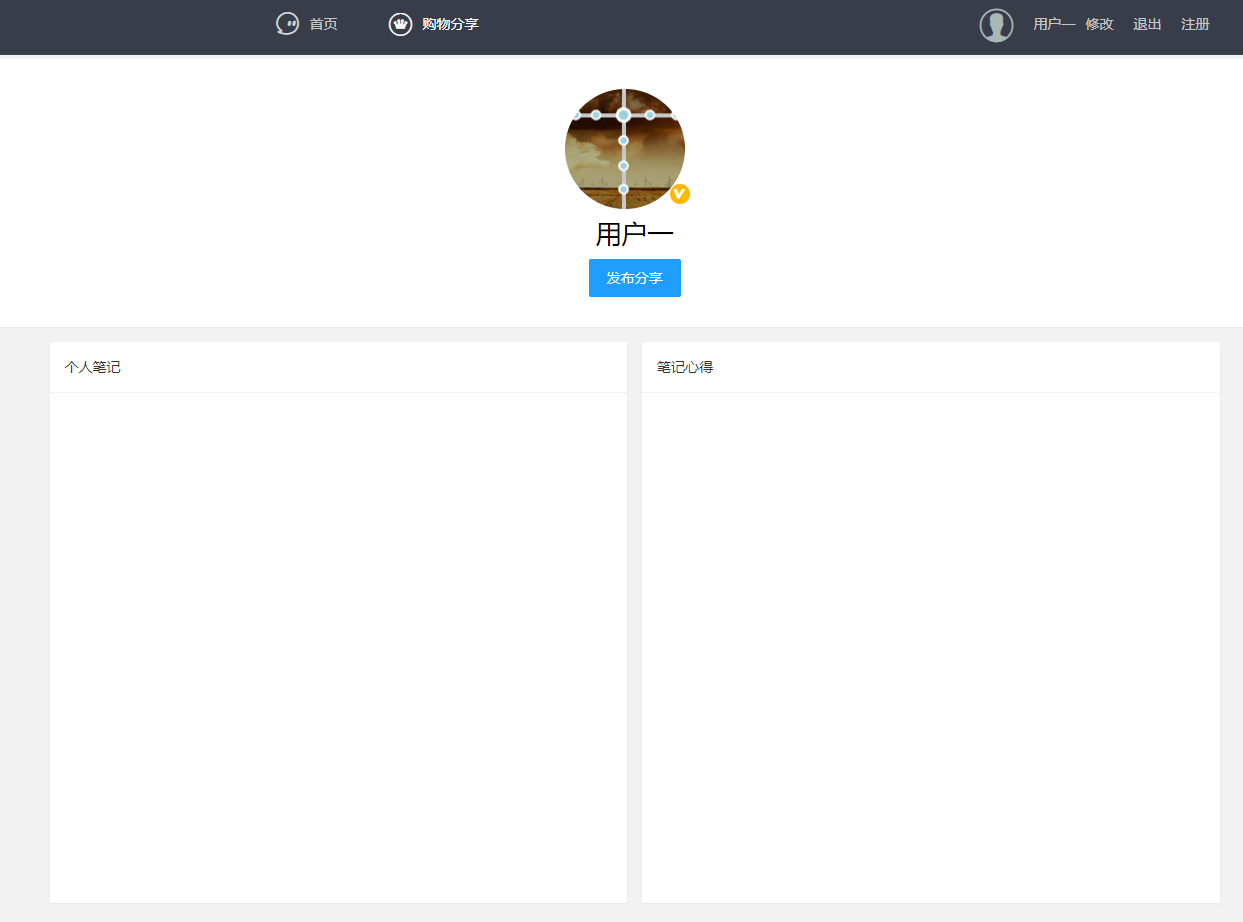Click inside the empty 个人笔记 panel body

338,640
